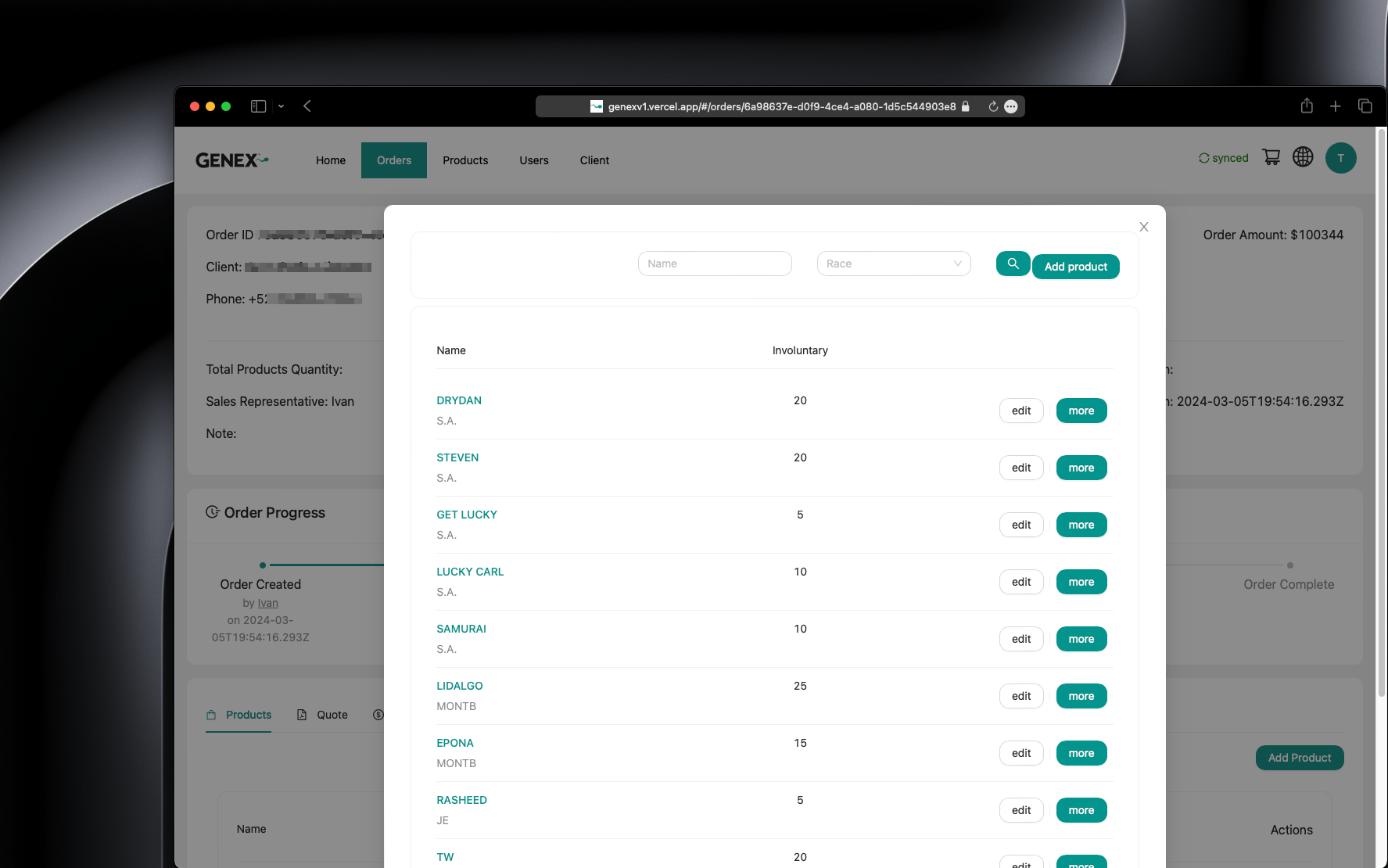Click the globe language icon
Image resolution: width=1388 pixels, height=868 pixels.
click(x=1303, y=157)
